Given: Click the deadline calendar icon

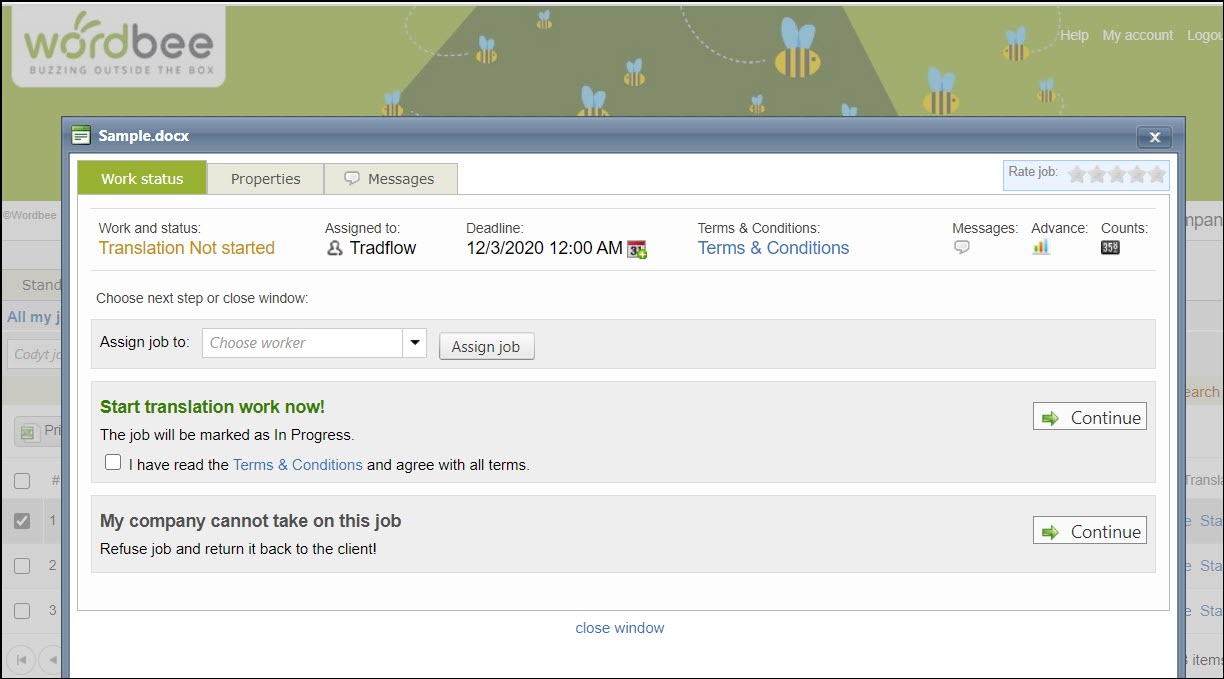Looking at the screenshot, I should (x=637, y=249).
